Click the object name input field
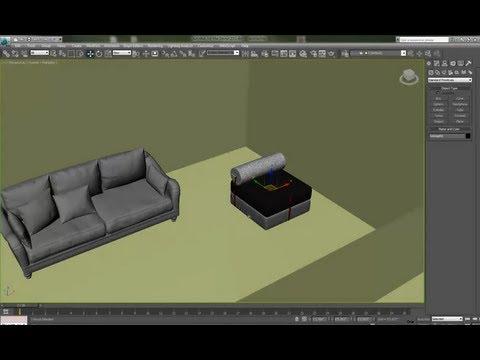The width and height of the screenshot is (480, 360). [446, 136]
